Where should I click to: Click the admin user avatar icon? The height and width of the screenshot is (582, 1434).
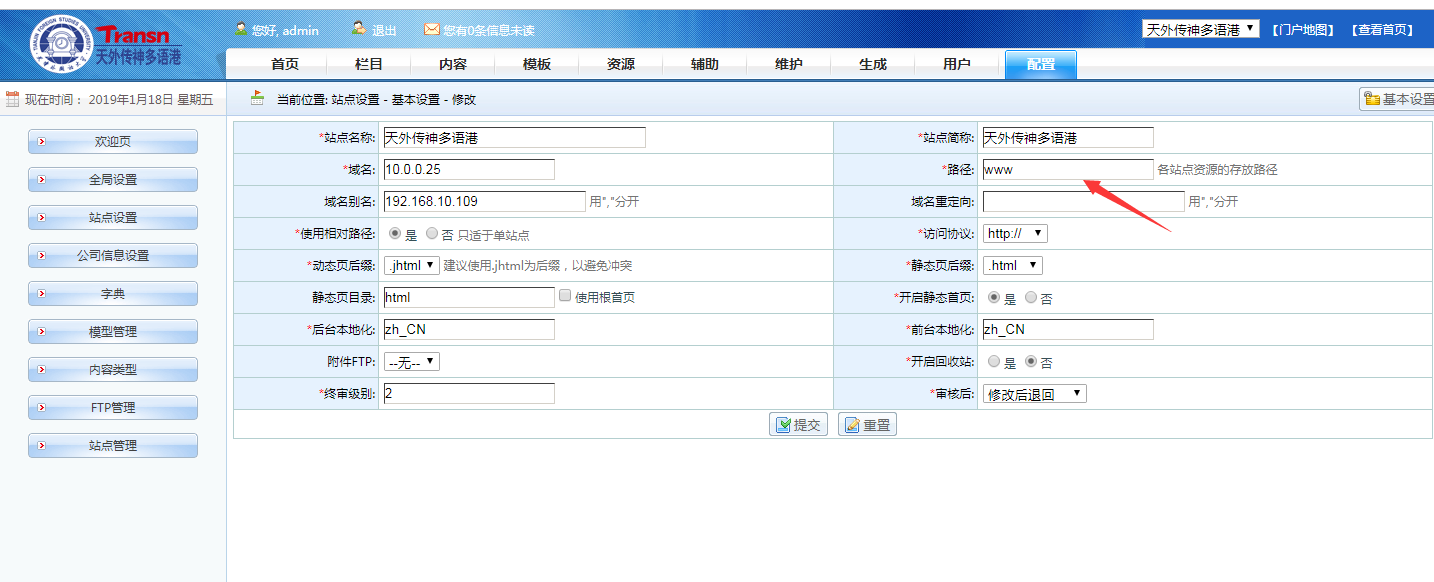[241, 29]
